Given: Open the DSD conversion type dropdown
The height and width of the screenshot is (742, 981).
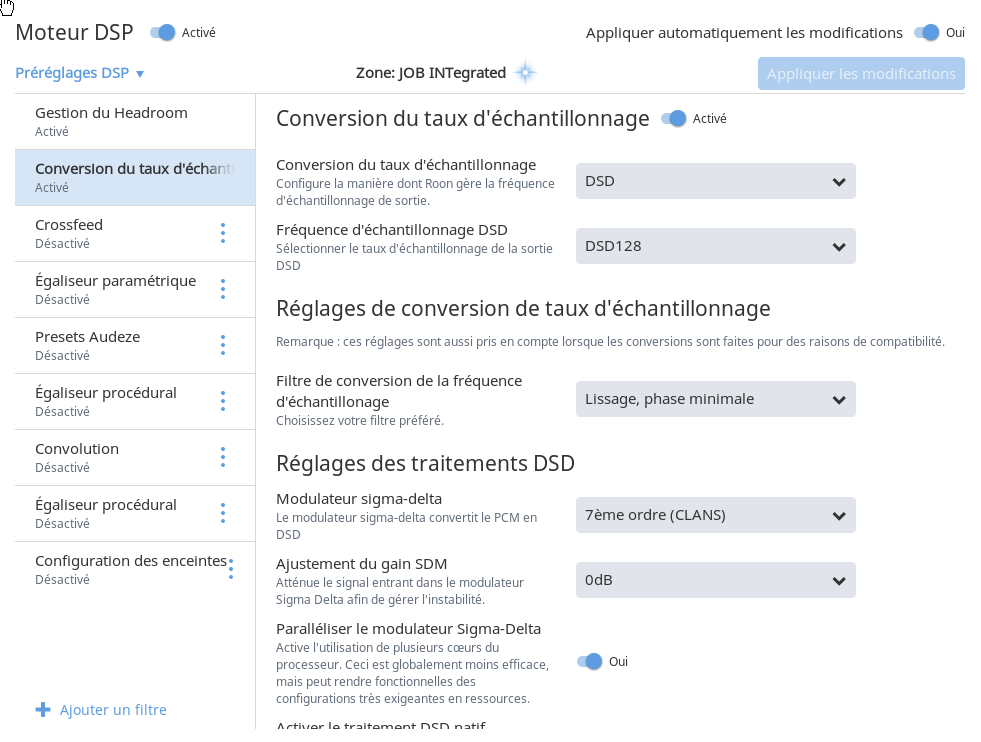Looking at the screenshot, I should pos(715,181).
